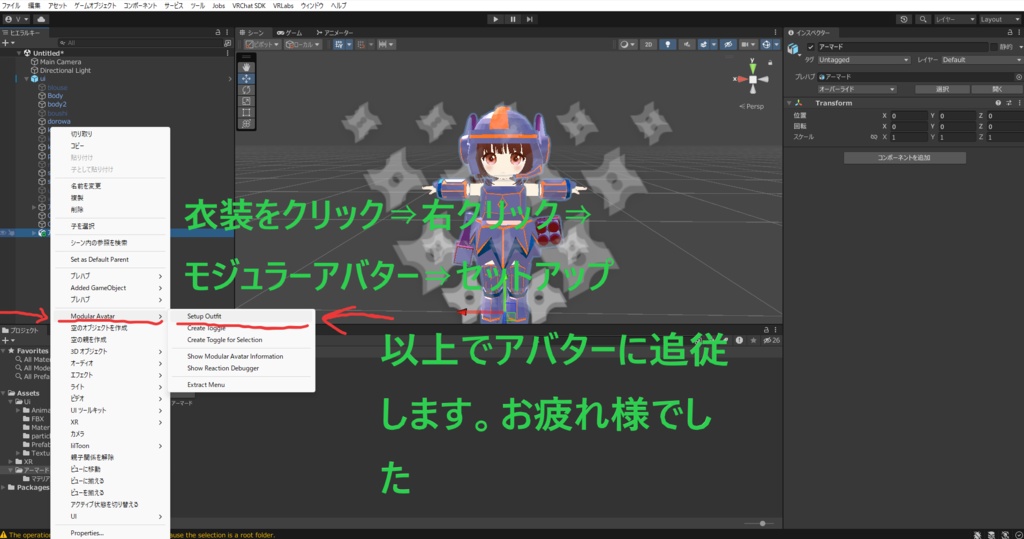Toggle the 2D scene view mode
Image resolution: width=1024 pixels, height=539 pixels.
(x=648, y=44)
